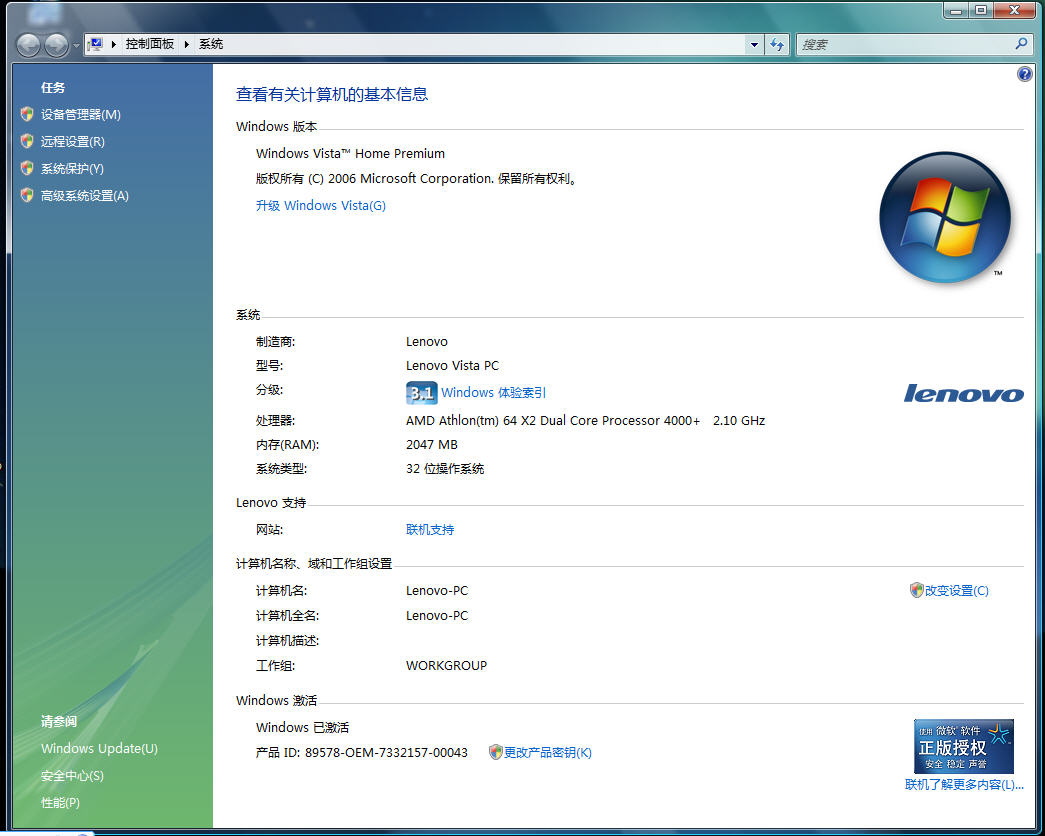The image size is (1045, 836).
Task: Click the 升级 Windows Vista(G) link
Action: [x=320, y=206]
